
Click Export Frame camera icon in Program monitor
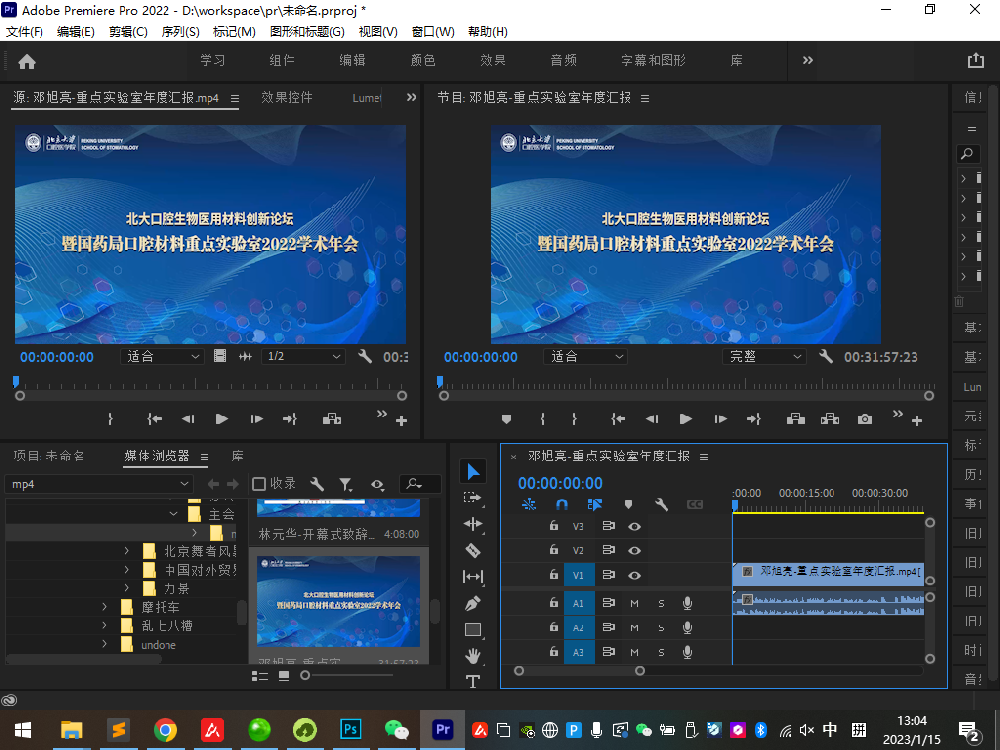(x=865, y=419)
